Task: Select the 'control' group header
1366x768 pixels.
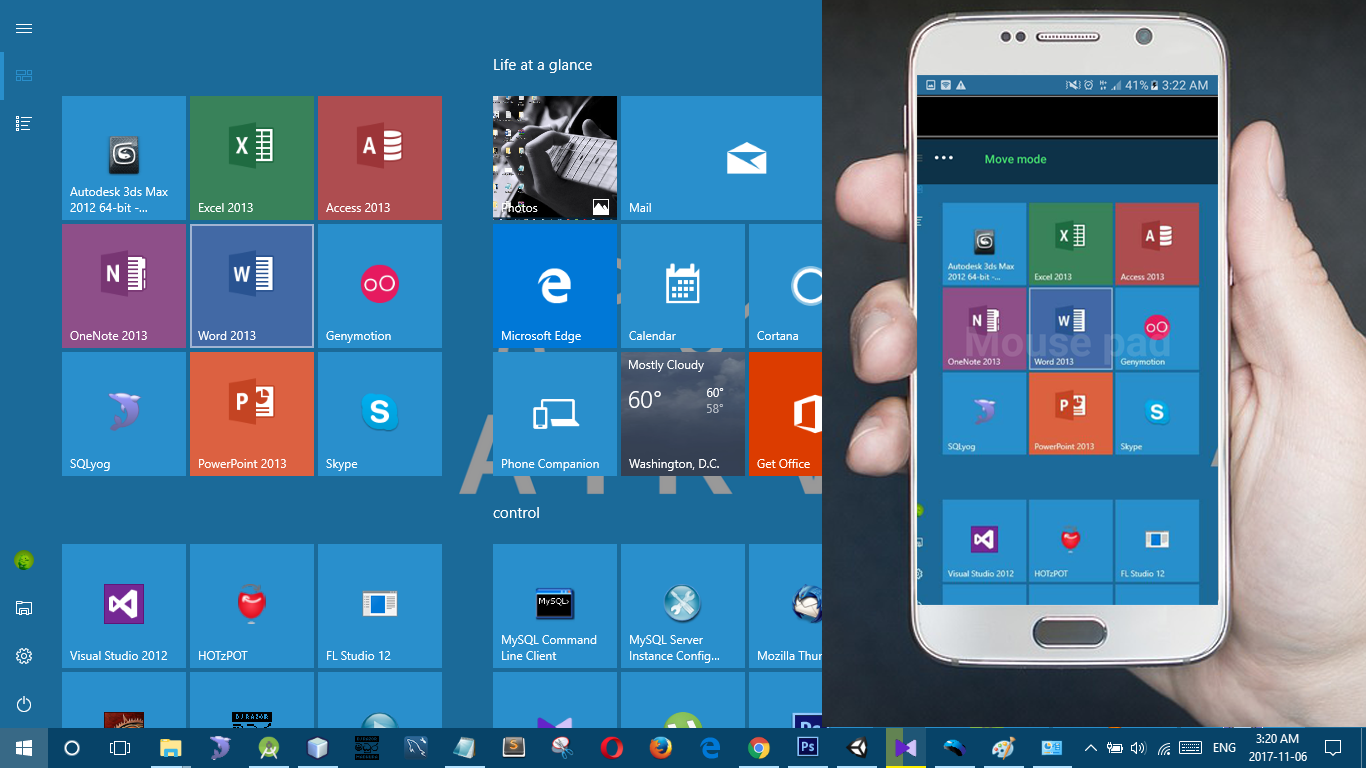Action: 516,513
